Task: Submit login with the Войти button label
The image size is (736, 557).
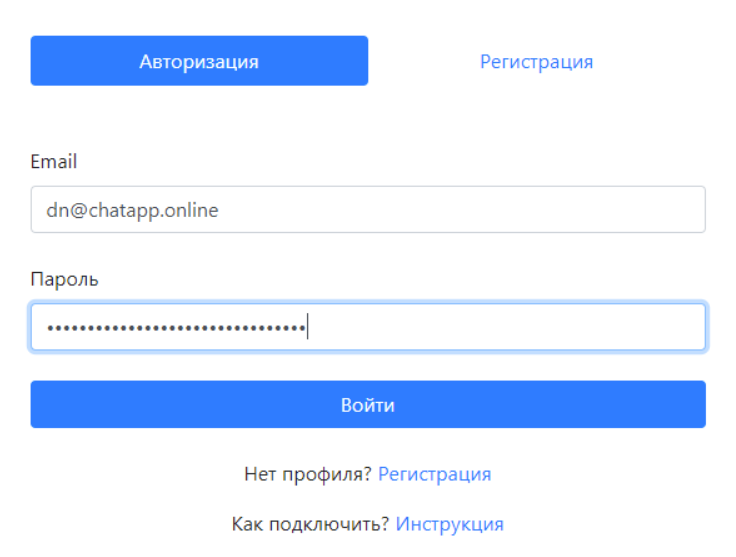Action: point(368,405)
